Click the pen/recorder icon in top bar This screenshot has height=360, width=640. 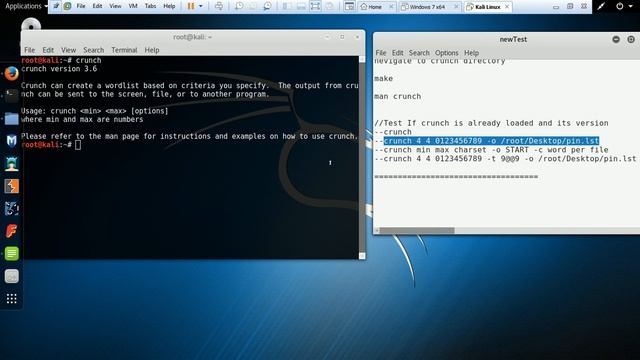point(601,6)
